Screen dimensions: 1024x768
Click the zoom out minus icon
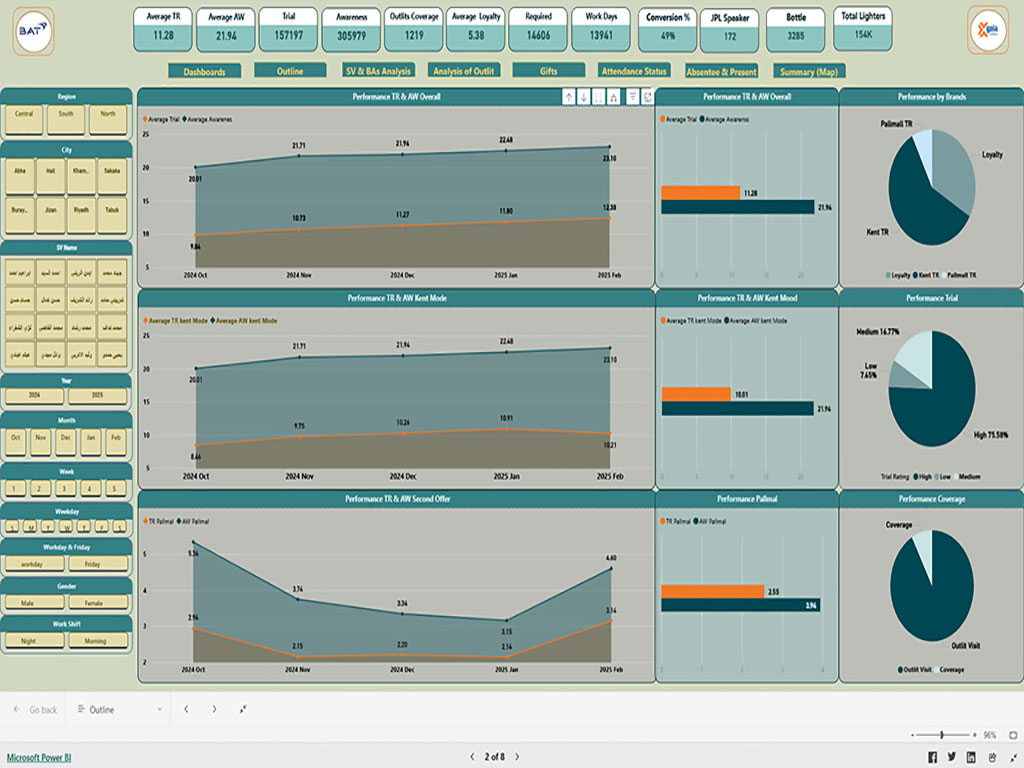912,735
